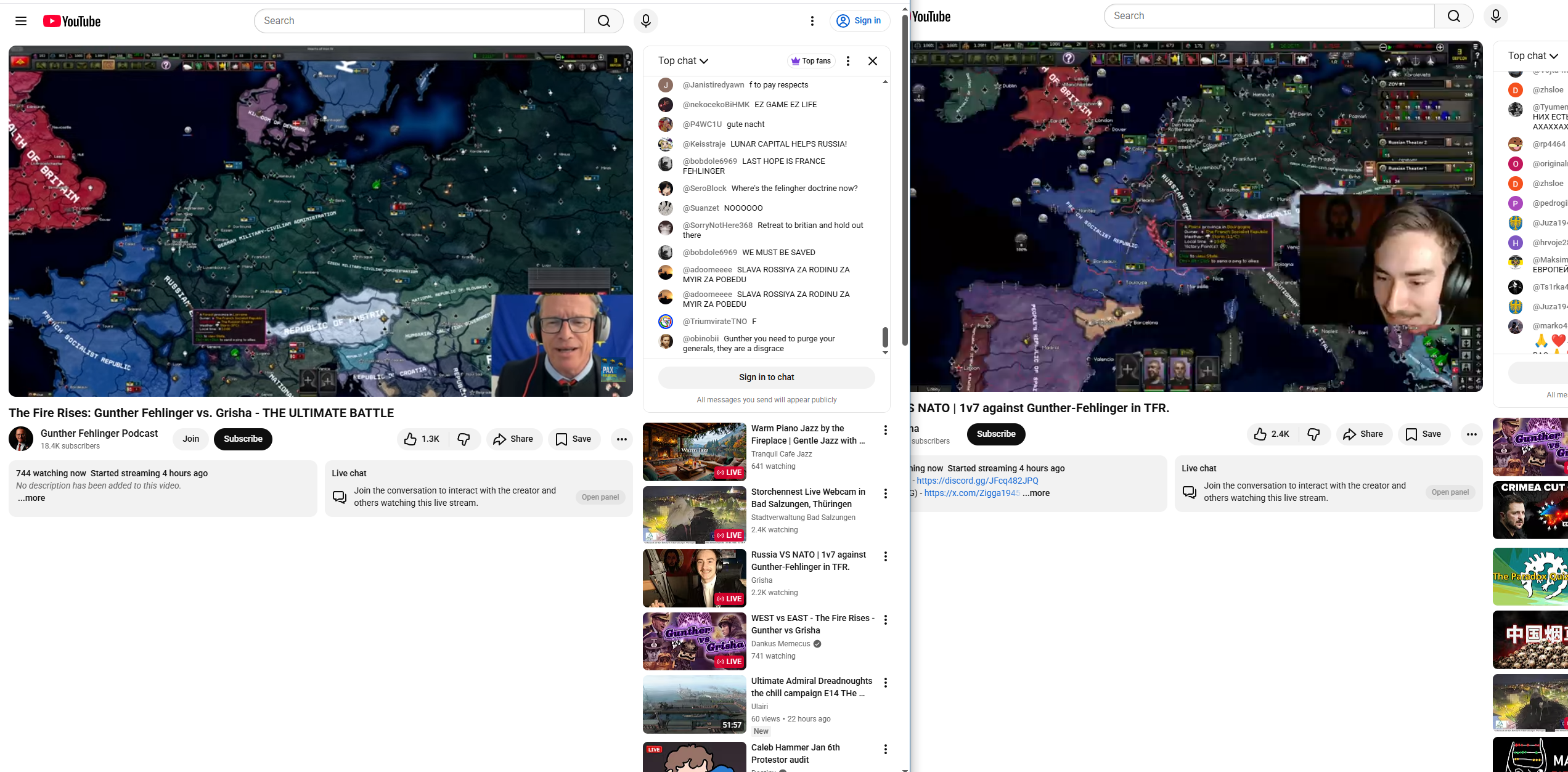Click the left window page scrollbar
Image resolution: width=1568 pixels, height=772 pixels.
pos(905,179)
